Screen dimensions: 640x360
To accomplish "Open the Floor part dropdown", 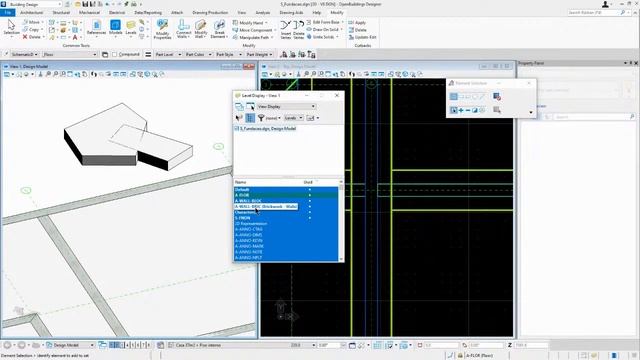I will [x=70, y=54].
